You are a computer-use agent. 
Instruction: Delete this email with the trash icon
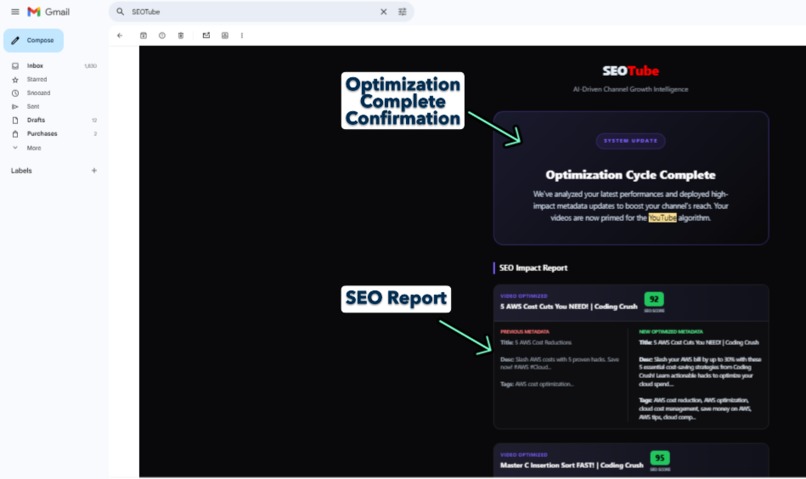pos(181,35)
